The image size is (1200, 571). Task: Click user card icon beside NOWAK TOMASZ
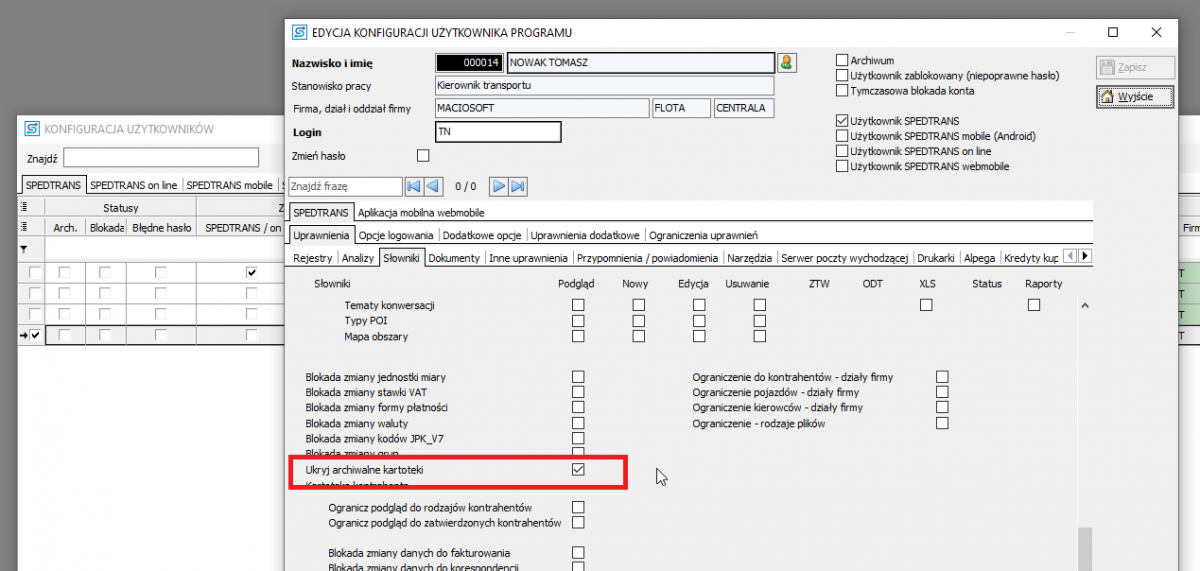pyautogui.click(x=787, y=63)
